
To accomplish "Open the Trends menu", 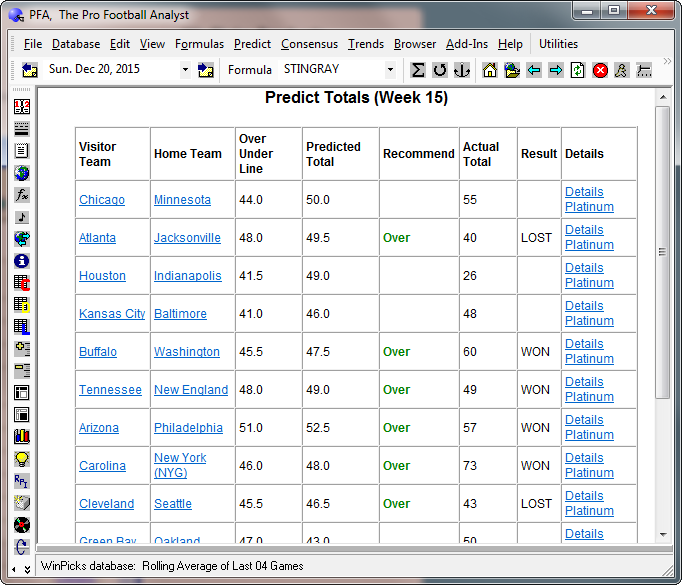I will [366, 44].
